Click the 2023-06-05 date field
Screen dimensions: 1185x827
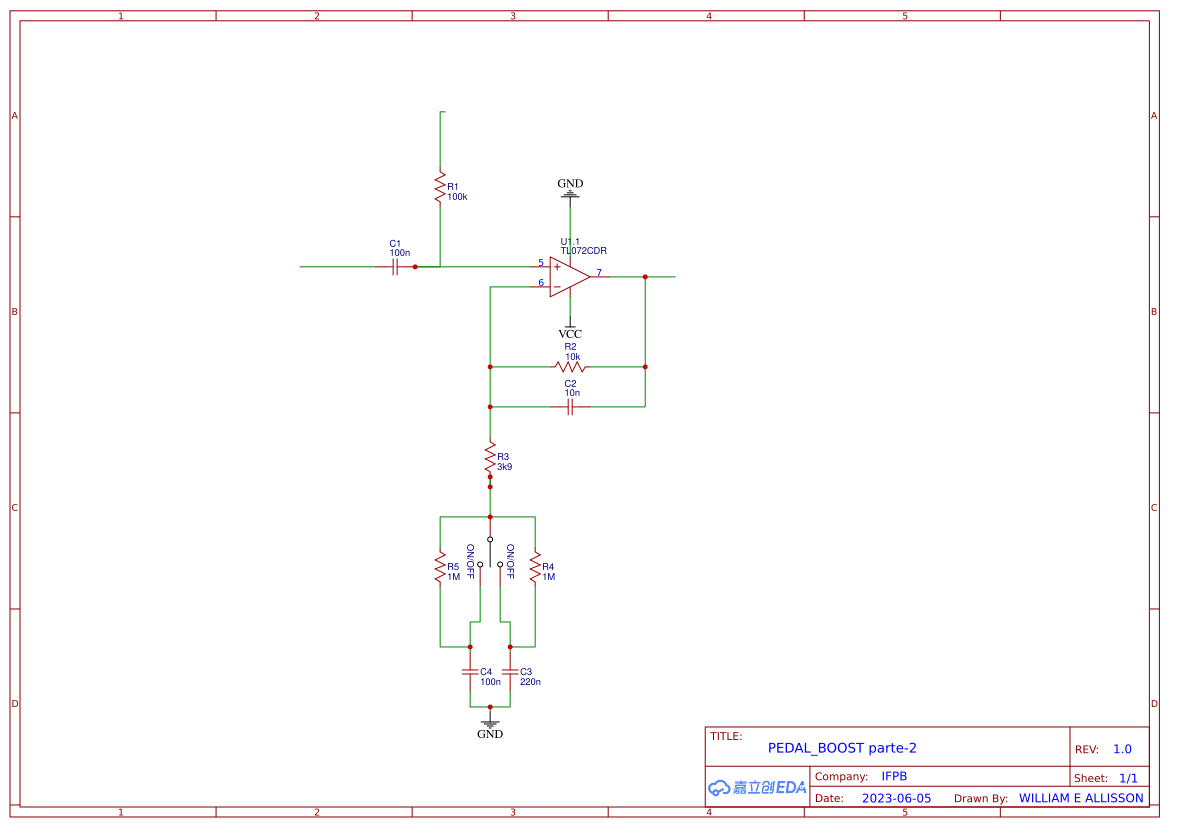[x=897, y=798]
